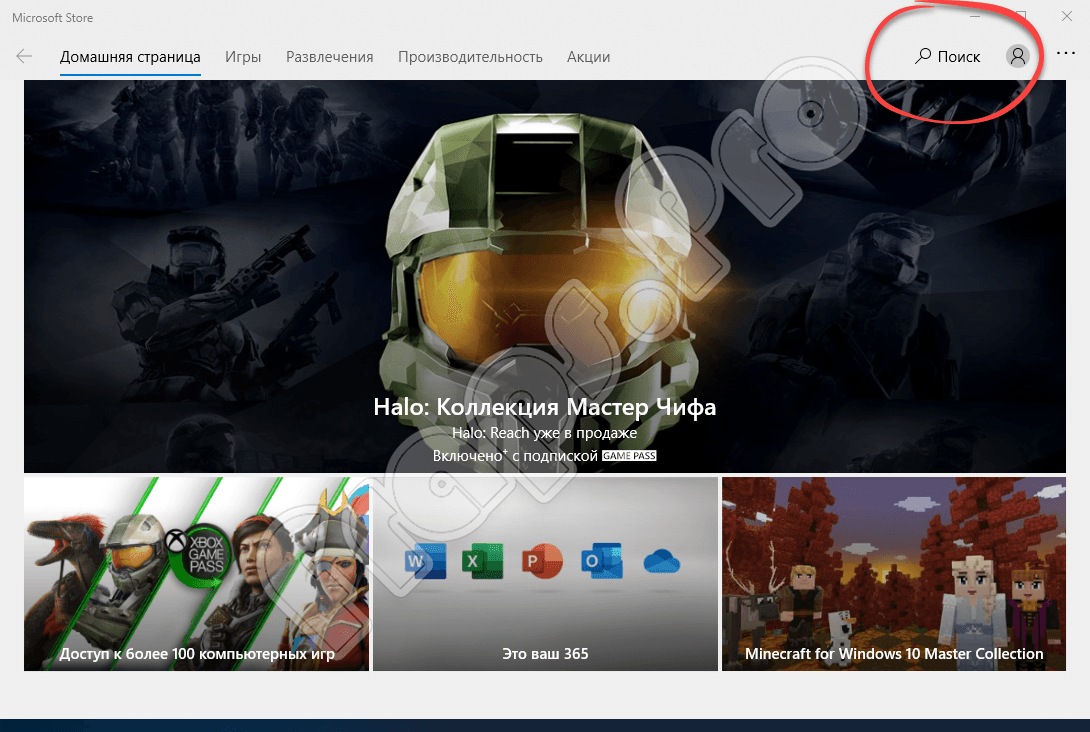This screenshot has height=732, width=1090.
Task: Click the Word icon in 365 tile
Action: pos(420,562)
